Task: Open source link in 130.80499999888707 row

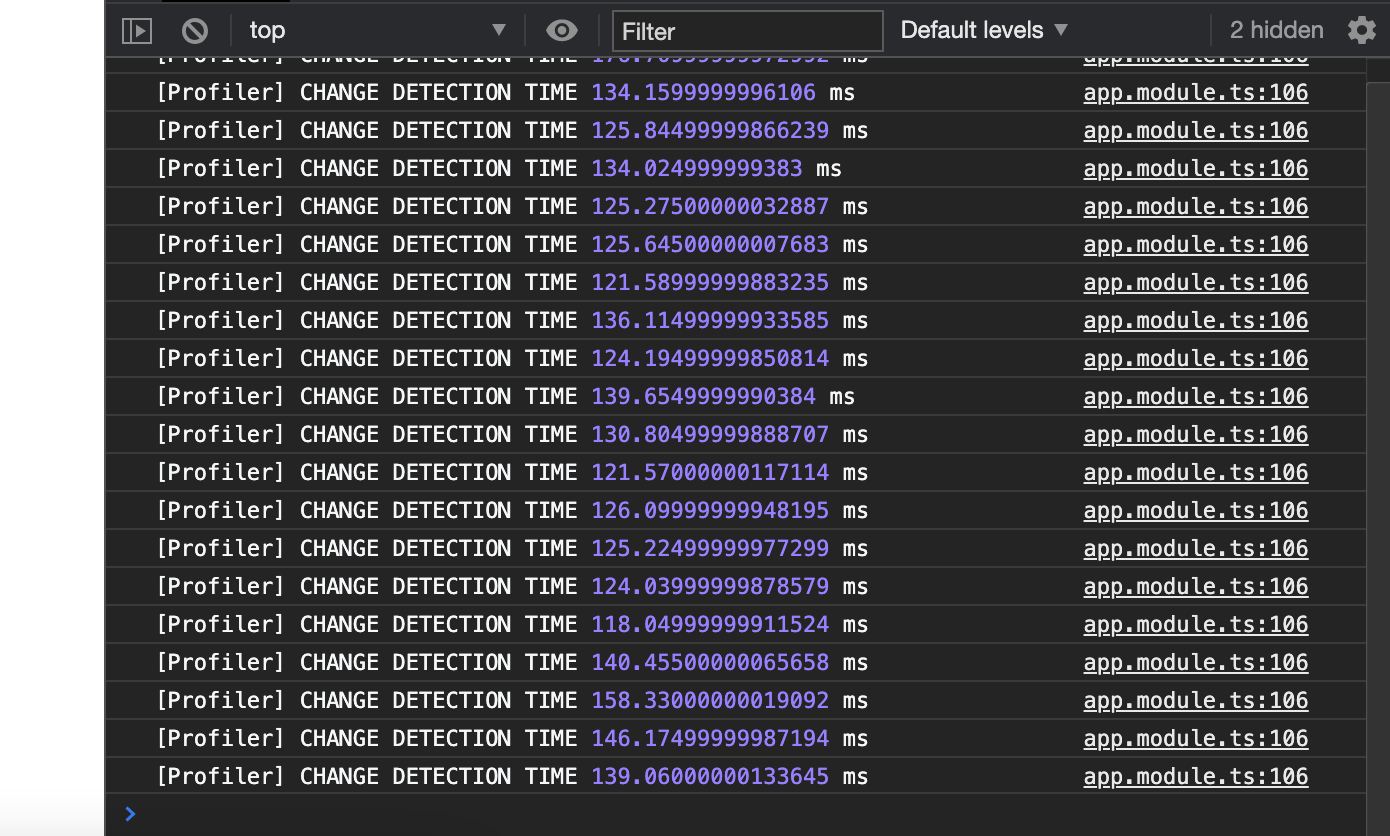Action: click(x=1196, y=435)
